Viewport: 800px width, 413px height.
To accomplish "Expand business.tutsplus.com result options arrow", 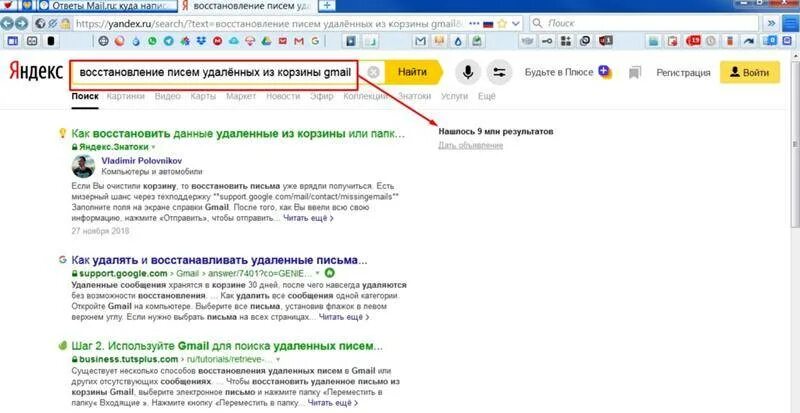I will [x=278, y=359].
